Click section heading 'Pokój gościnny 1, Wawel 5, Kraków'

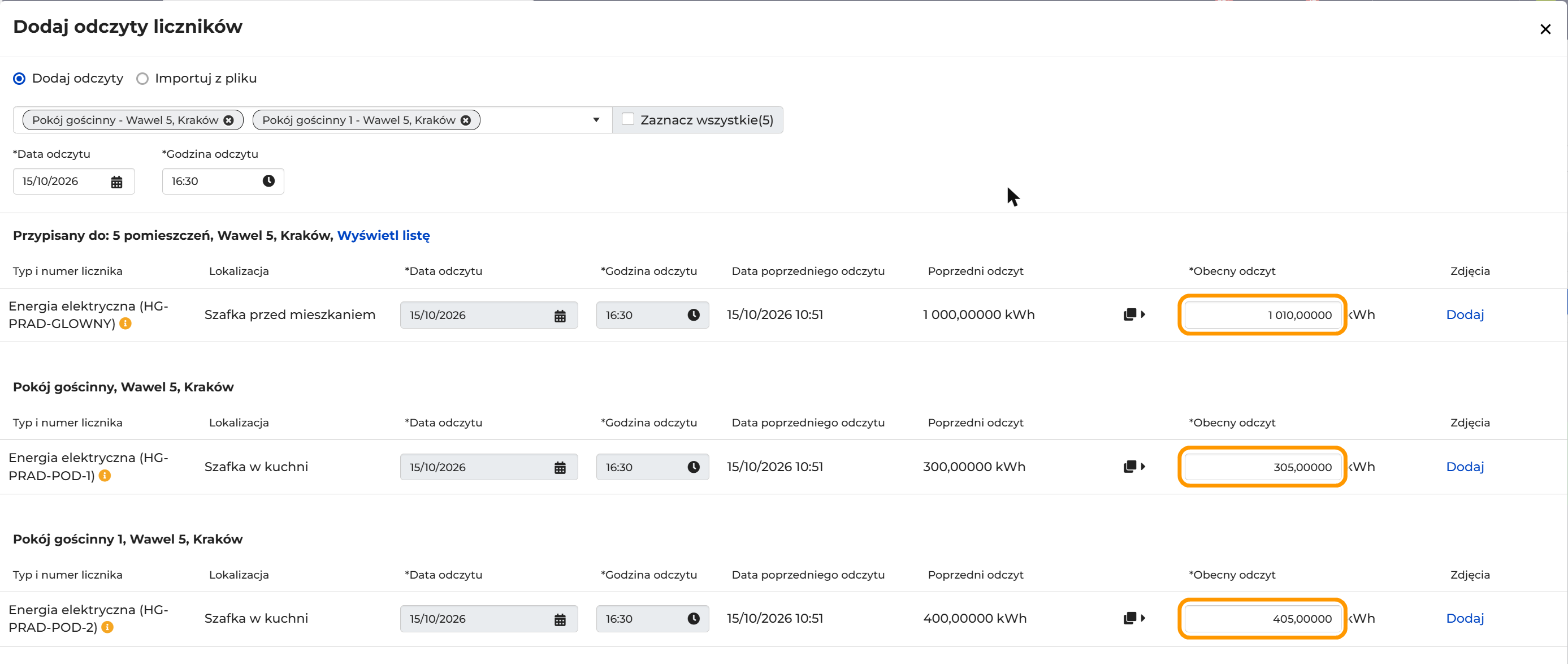coord(128,539)
